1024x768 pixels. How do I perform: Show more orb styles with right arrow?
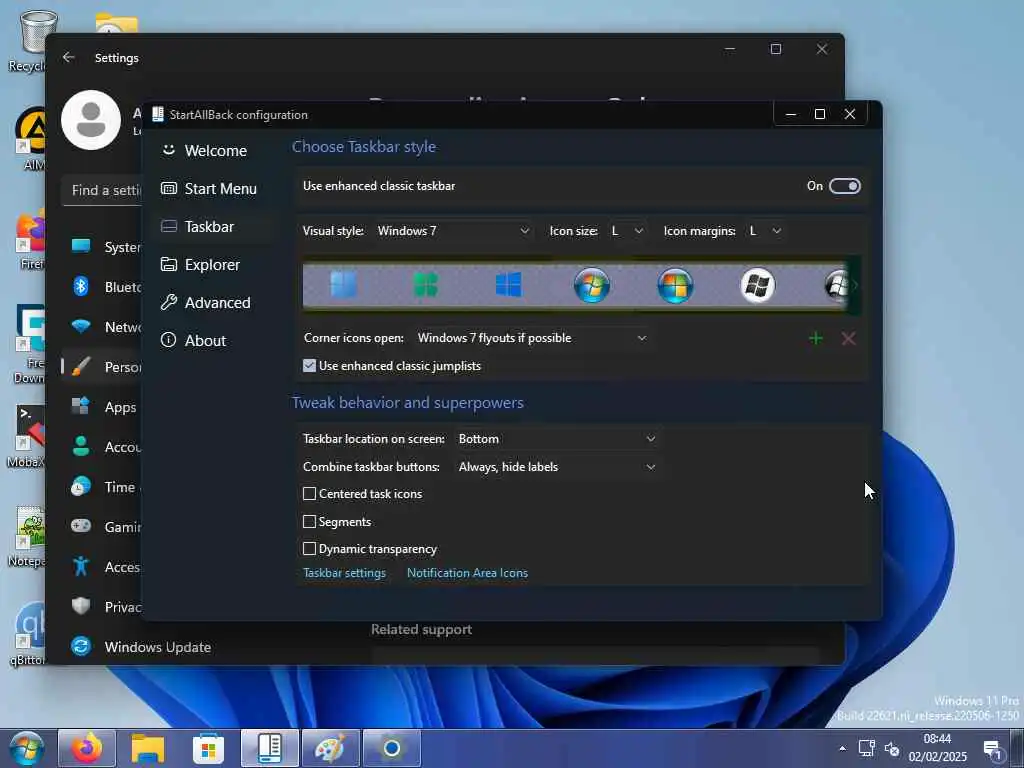tap(855, 285)
